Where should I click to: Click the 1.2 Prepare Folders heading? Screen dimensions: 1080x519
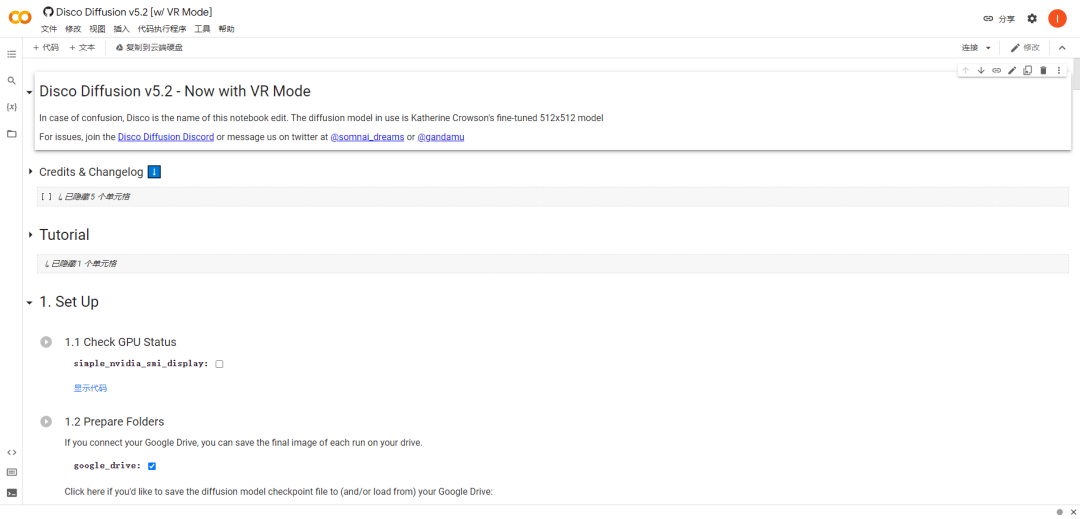pos(114,421)
